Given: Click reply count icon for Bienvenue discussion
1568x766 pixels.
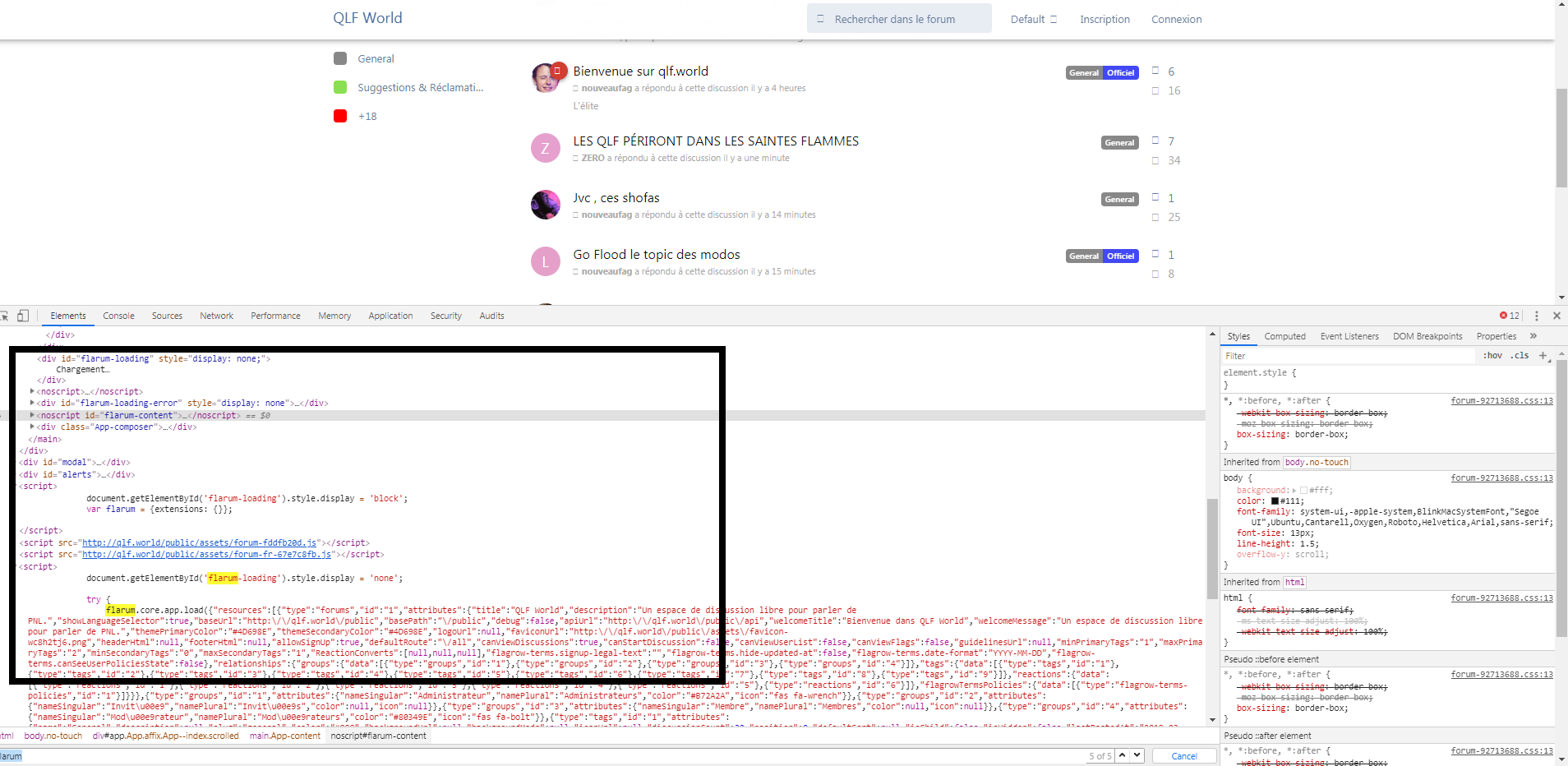Looking at the screenshot, I should (1155, 72).
